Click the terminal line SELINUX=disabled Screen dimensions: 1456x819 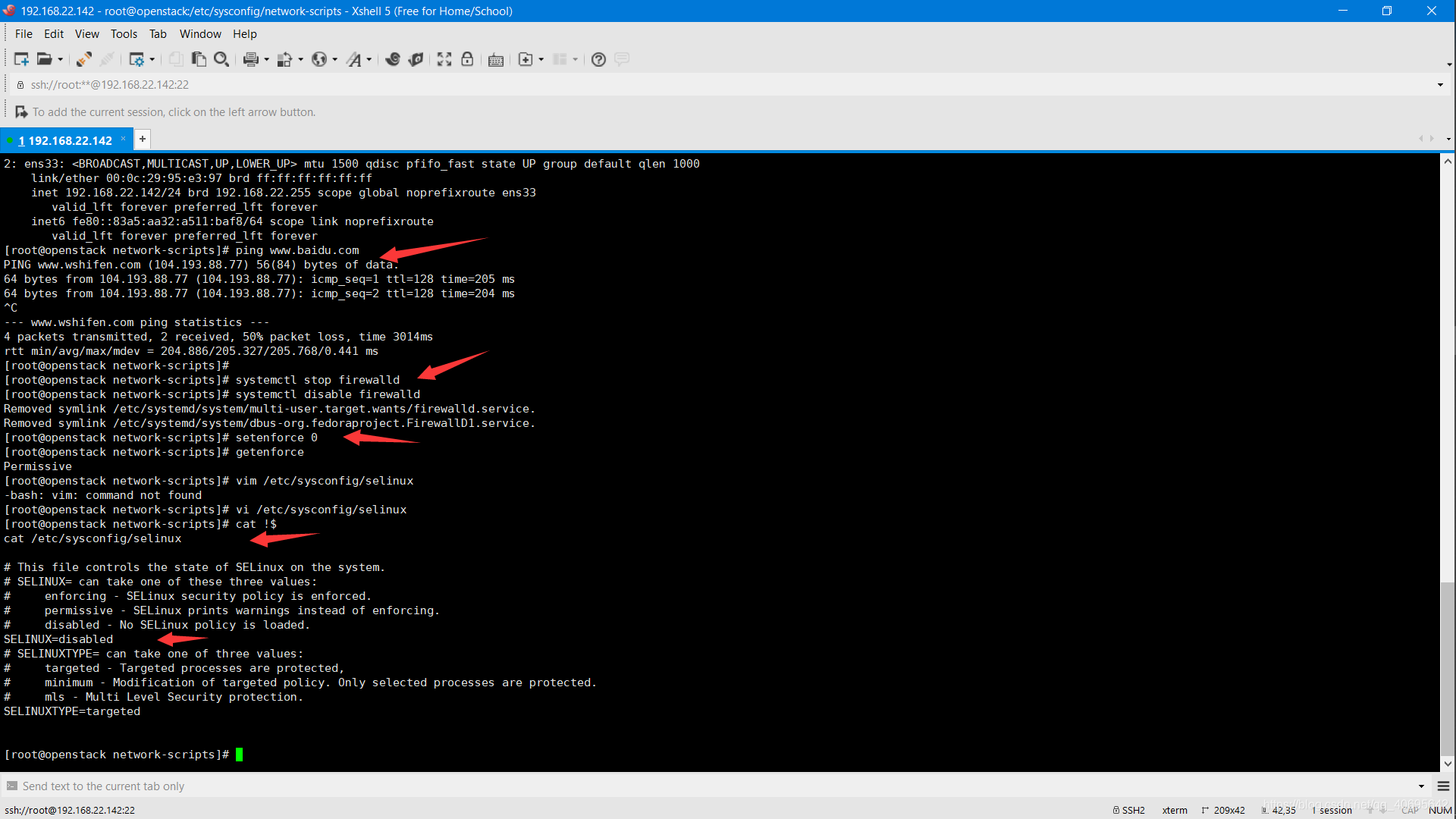coord(58,639)
